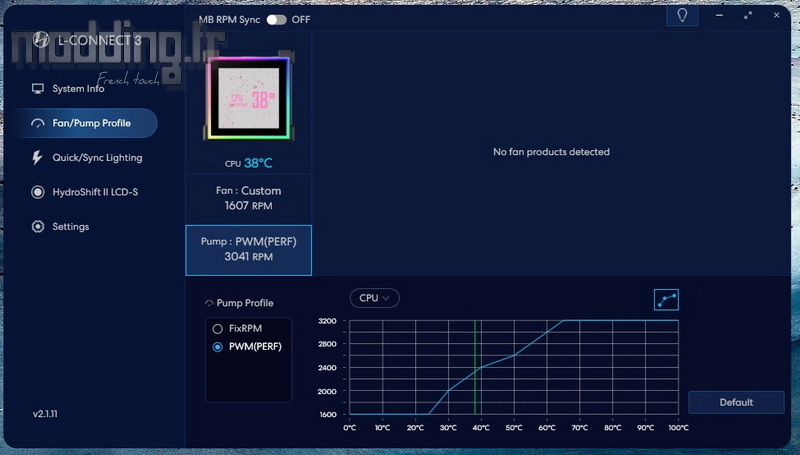Click the Quick/Sync Lighting bolt icon
The width and height of the screenshot is (800, 455).
(38, 158)
